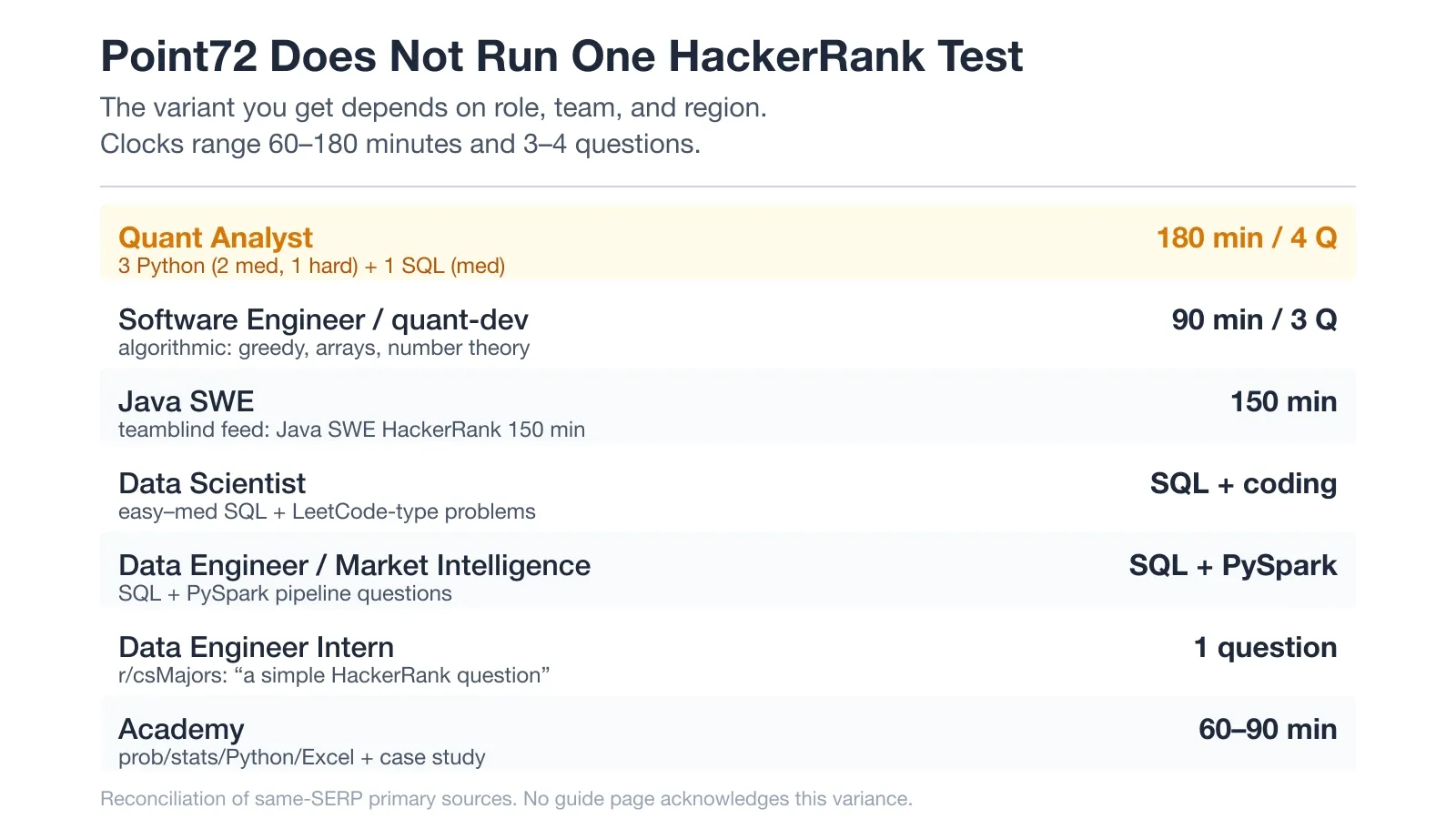Viewport: 1456px width, 819px height.
Task: Select the 'Data Scientist' row heading
Action: [x=212, y=483]
